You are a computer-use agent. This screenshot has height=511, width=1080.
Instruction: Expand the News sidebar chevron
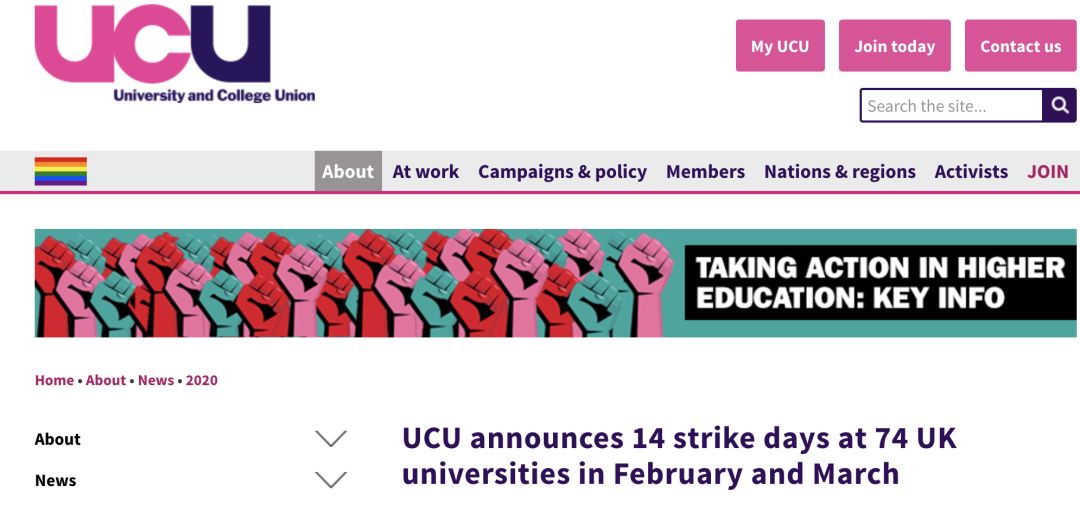point(331,480)
